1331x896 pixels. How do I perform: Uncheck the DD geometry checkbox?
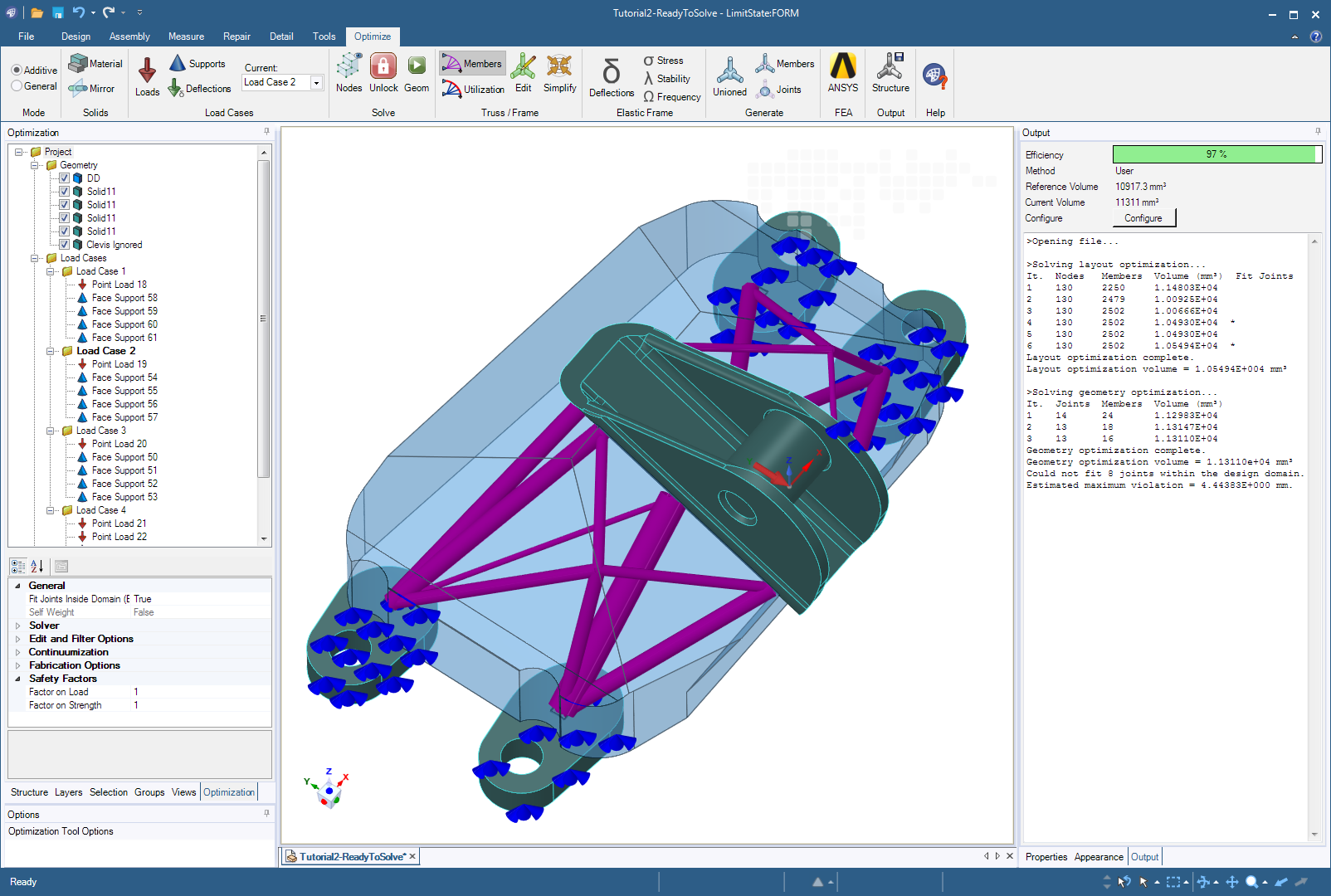[x=64, y=178]
